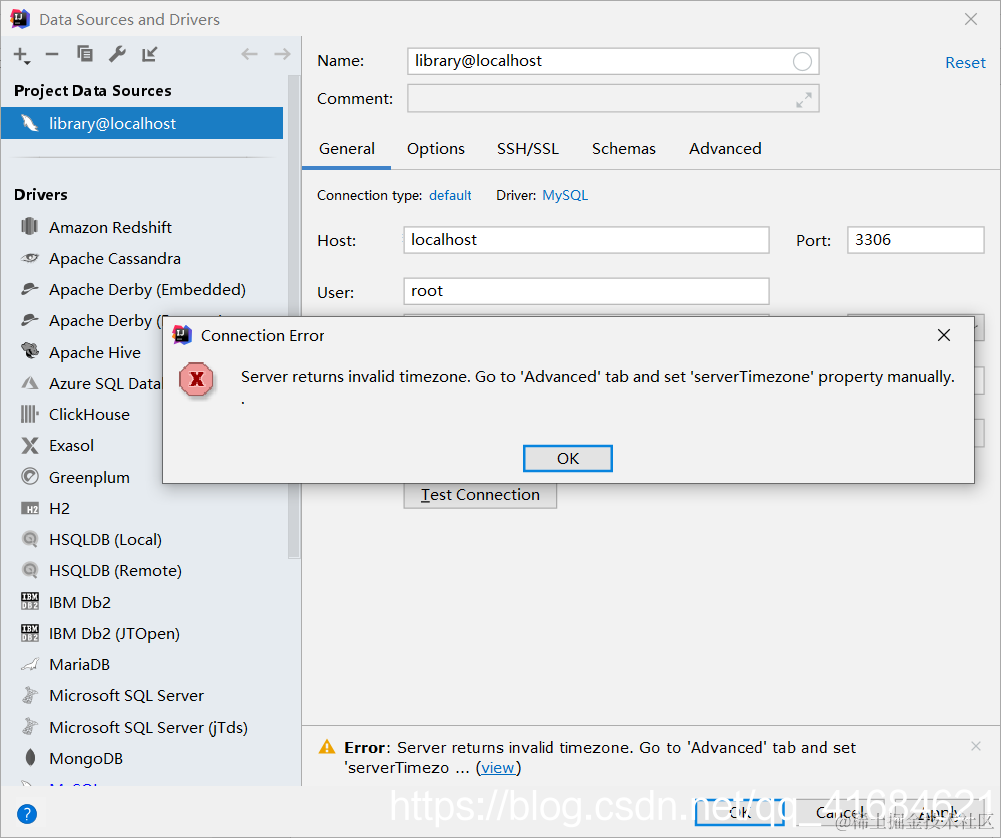Switch to the Options tab

[x=435, y=149]
